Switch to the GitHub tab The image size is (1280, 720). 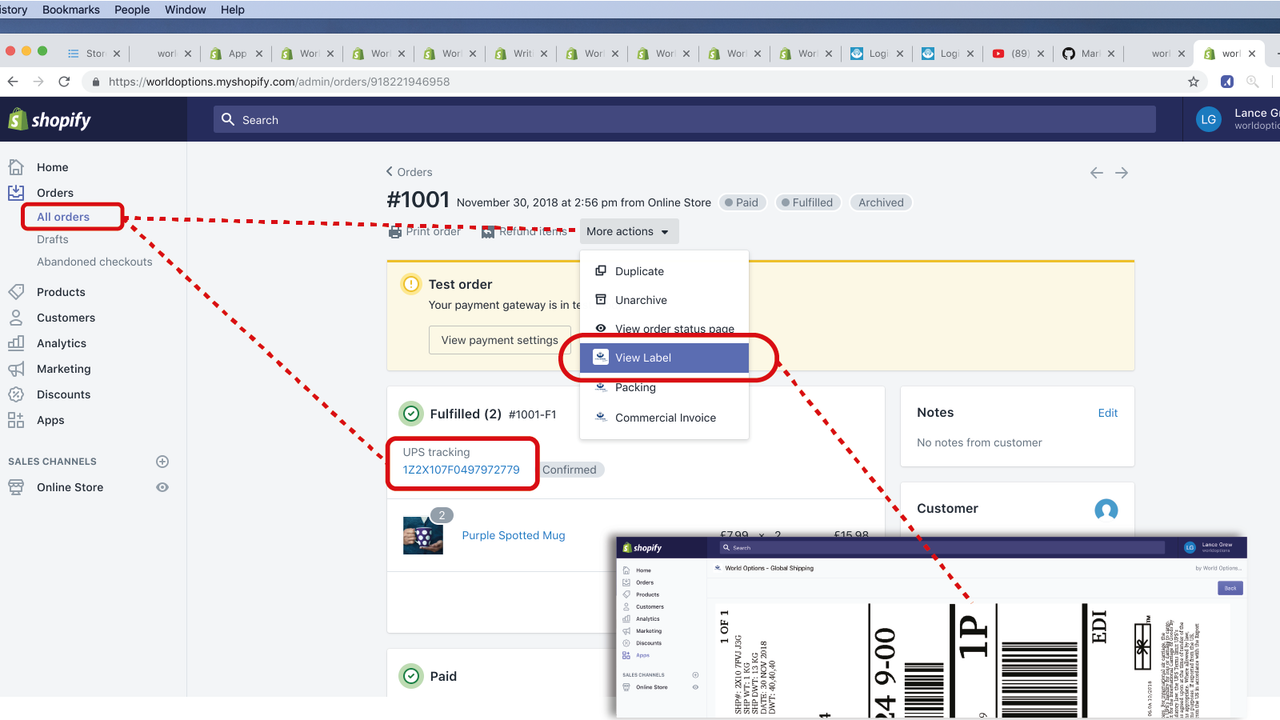pos(1088,54)
